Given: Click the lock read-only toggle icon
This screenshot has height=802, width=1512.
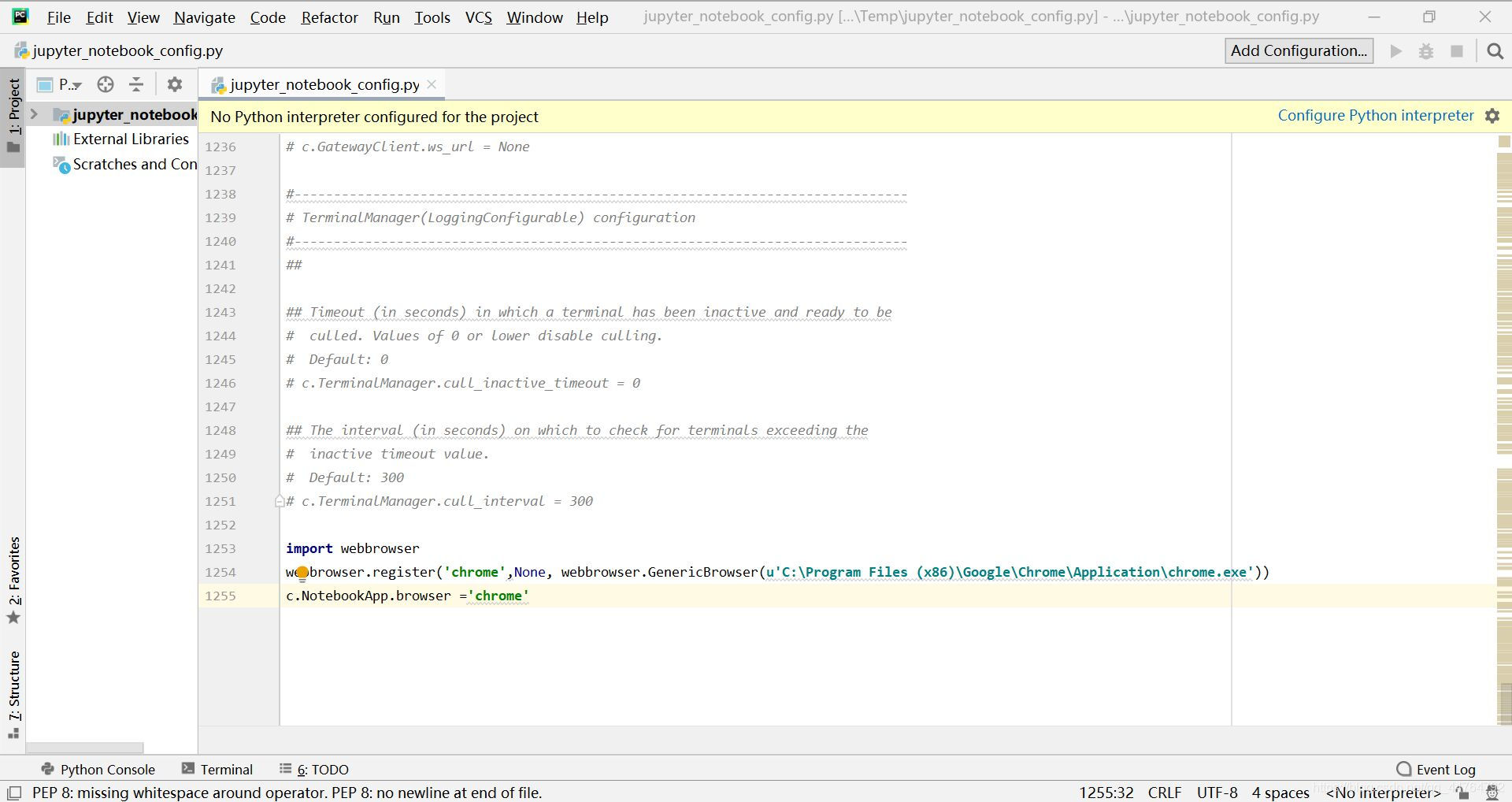Looking at the screenshot, I should coord(1462,793).
